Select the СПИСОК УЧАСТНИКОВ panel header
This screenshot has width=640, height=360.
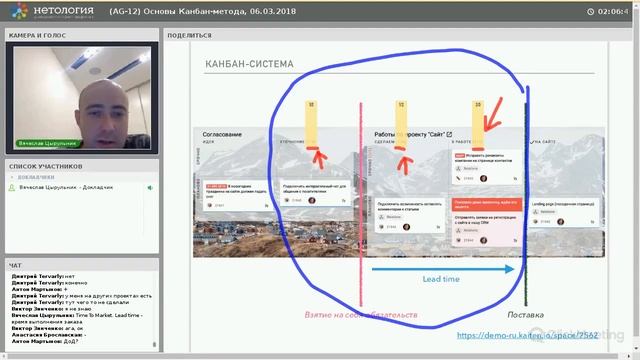82,166
